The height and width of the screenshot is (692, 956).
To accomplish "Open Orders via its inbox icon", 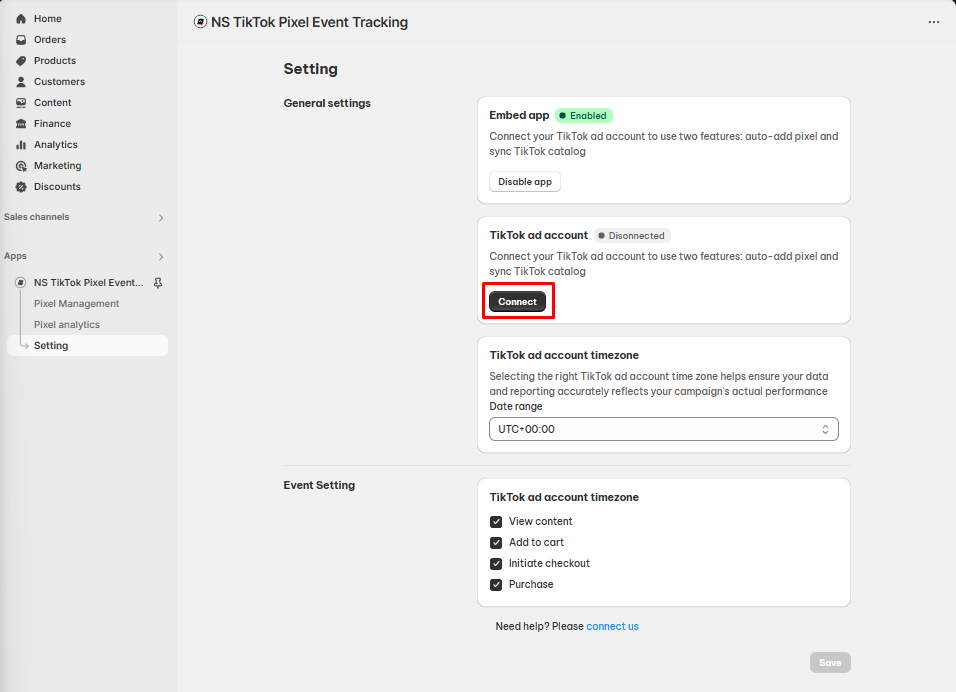I will click(x=21, y=40).
